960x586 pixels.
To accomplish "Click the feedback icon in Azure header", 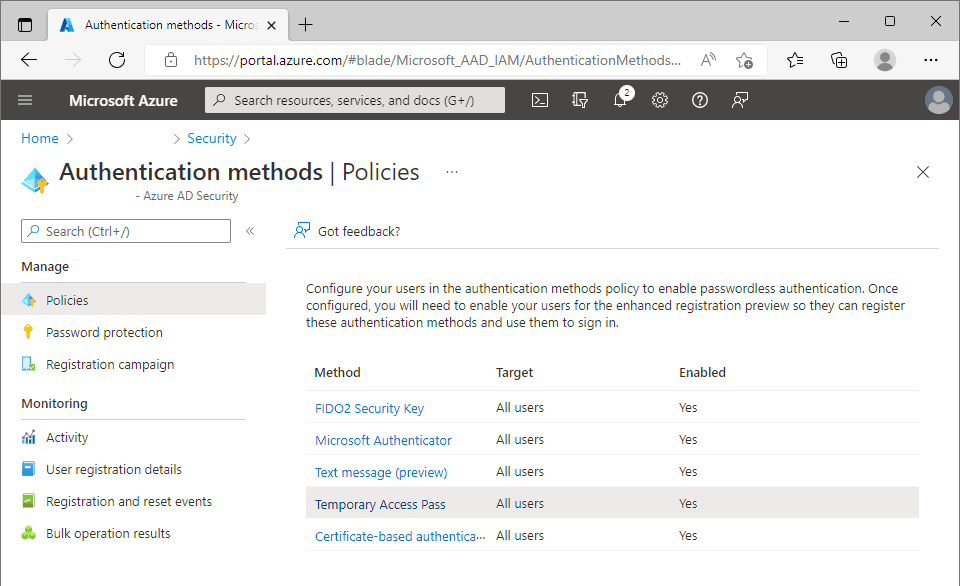I will (x=740, y=100).
